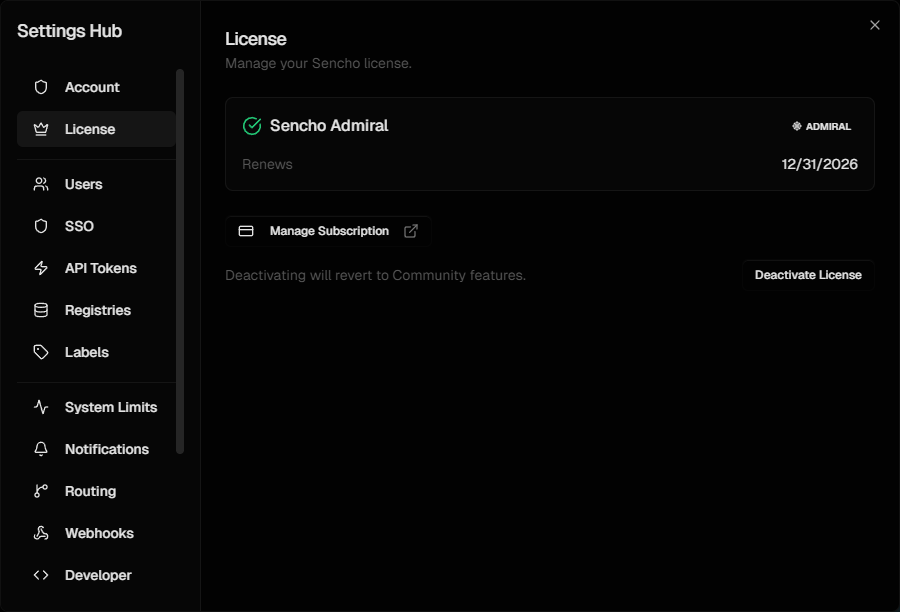The height and width of the screenshot is (612, 900).
Task: Open Notifications settings
Action: pyautogui.click(x=96, y=449)
